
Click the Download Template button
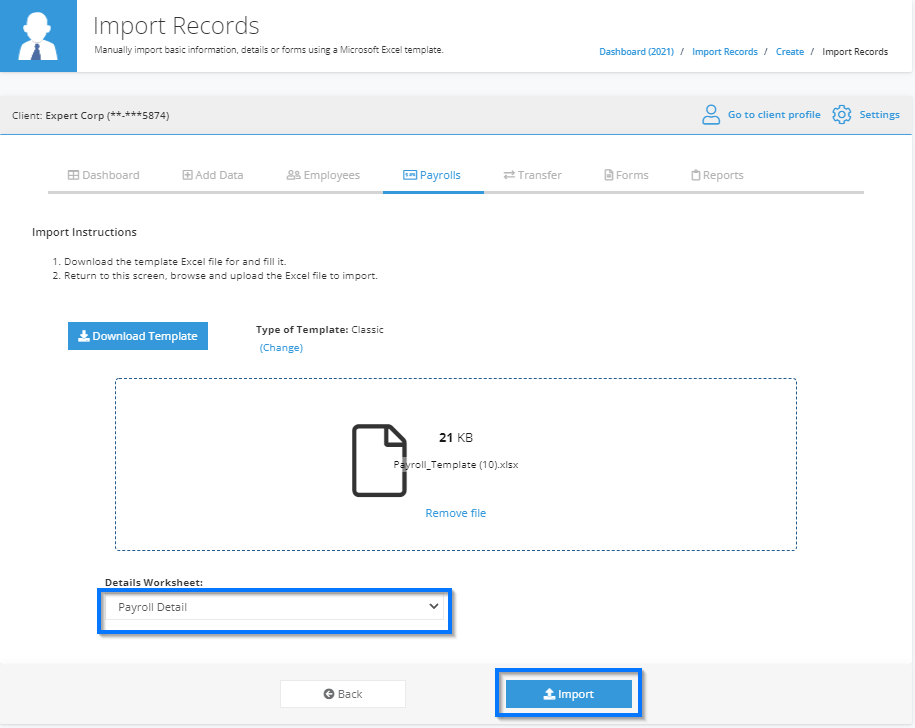pyautogui.click(x=138, y=336)
